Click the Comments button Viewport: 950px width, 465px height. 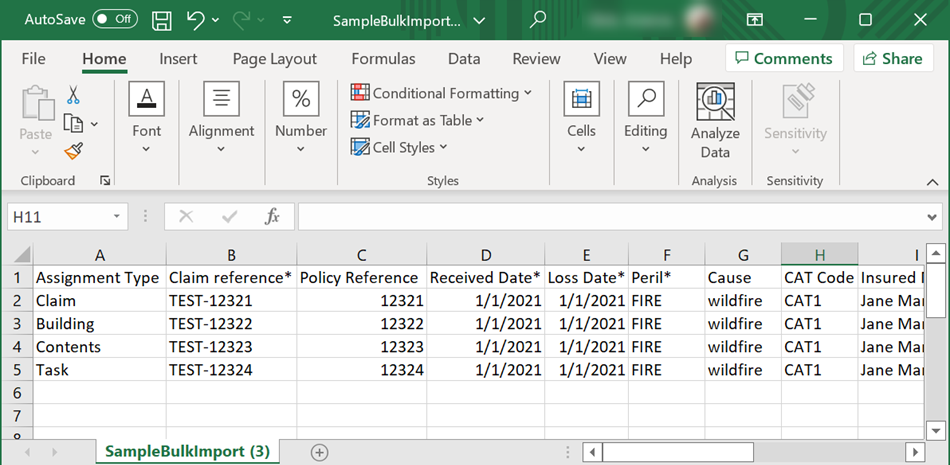pos(784,59)
